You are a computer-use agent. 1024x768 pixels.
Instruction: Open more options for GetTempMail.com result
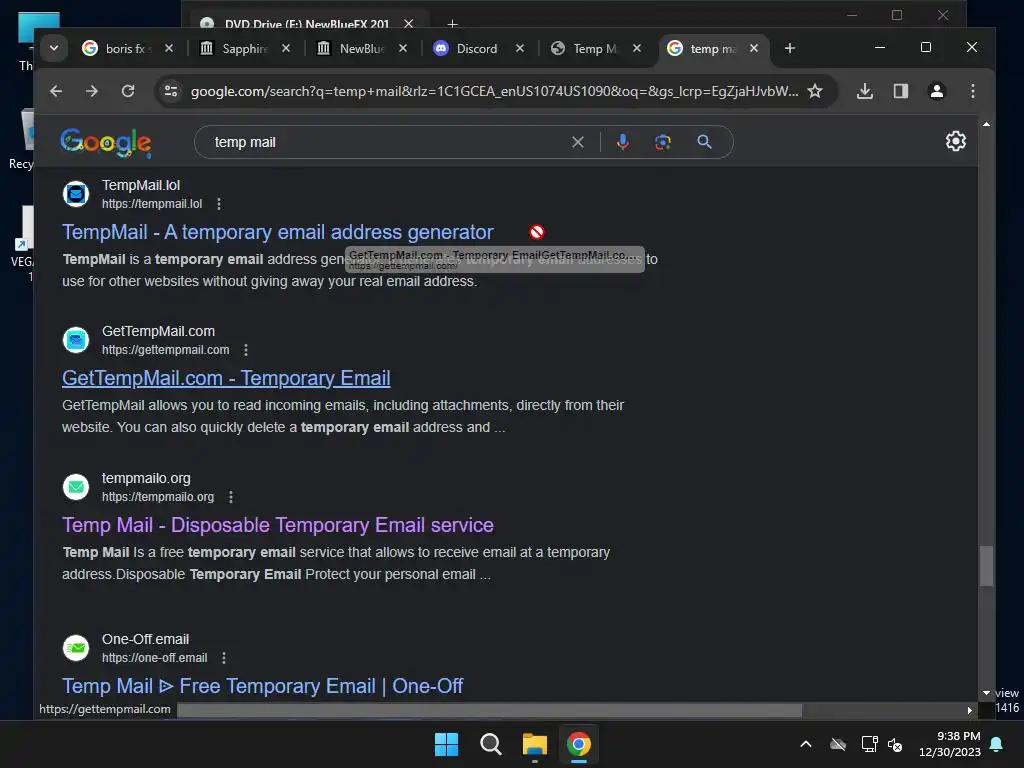click(x=246, y=350)
